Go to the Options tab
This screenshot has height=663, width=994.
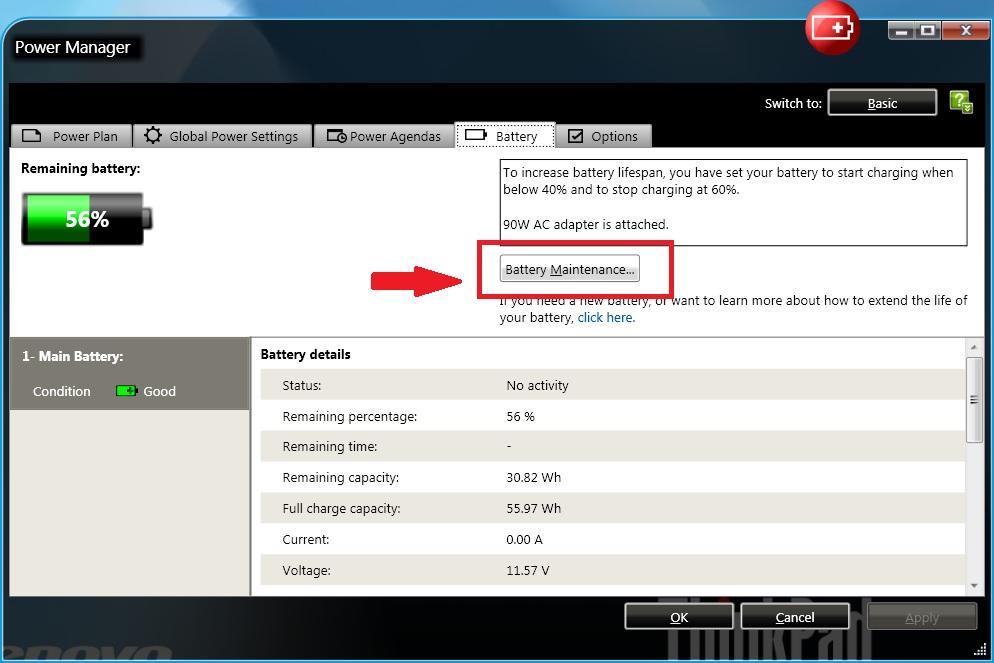tap(604, 136)
